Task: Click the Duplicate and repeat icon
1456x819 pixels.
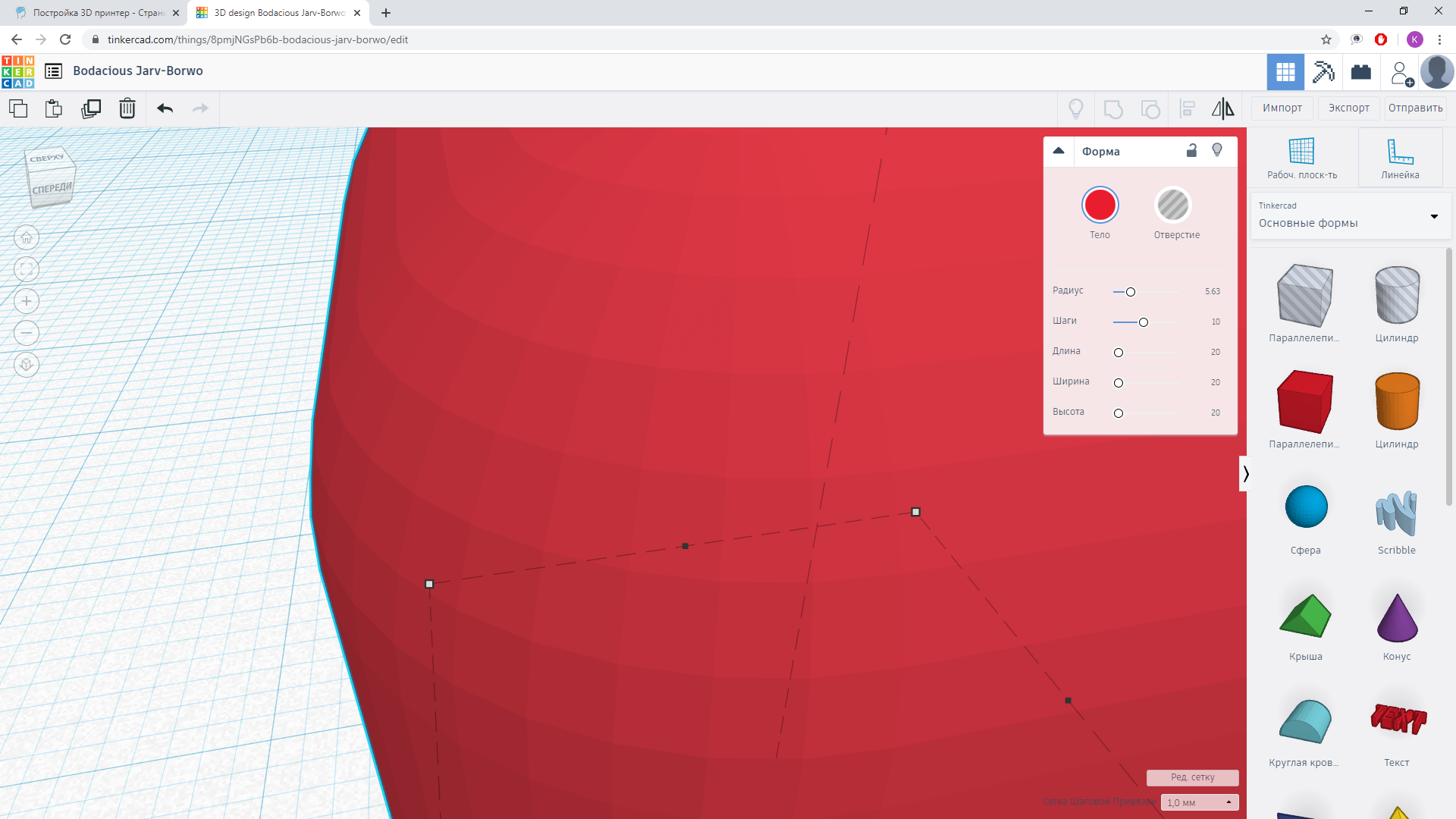Action: [91, 108]
